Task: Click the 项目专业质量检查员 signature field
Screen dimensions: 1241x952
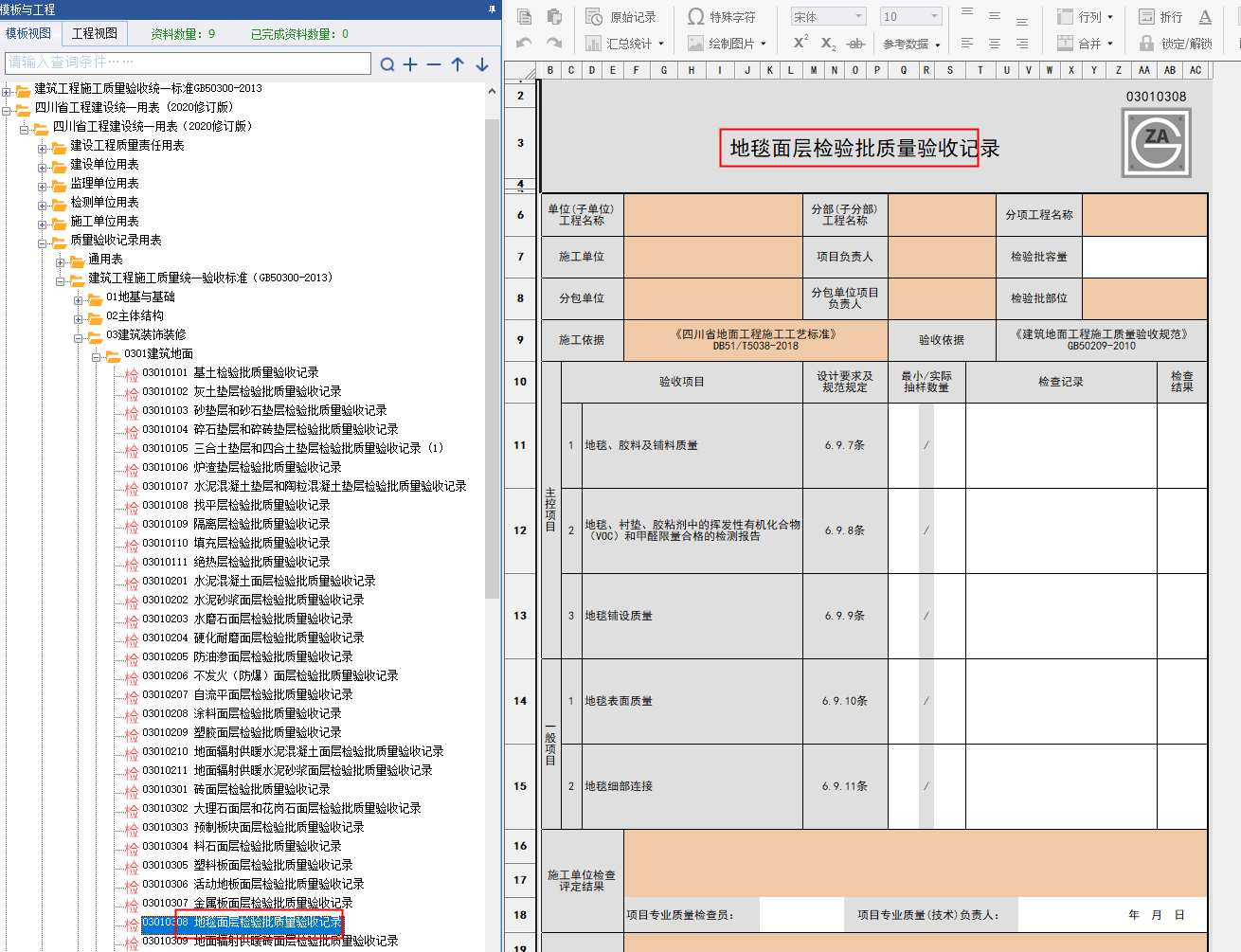Action: (x=801, y=915)
